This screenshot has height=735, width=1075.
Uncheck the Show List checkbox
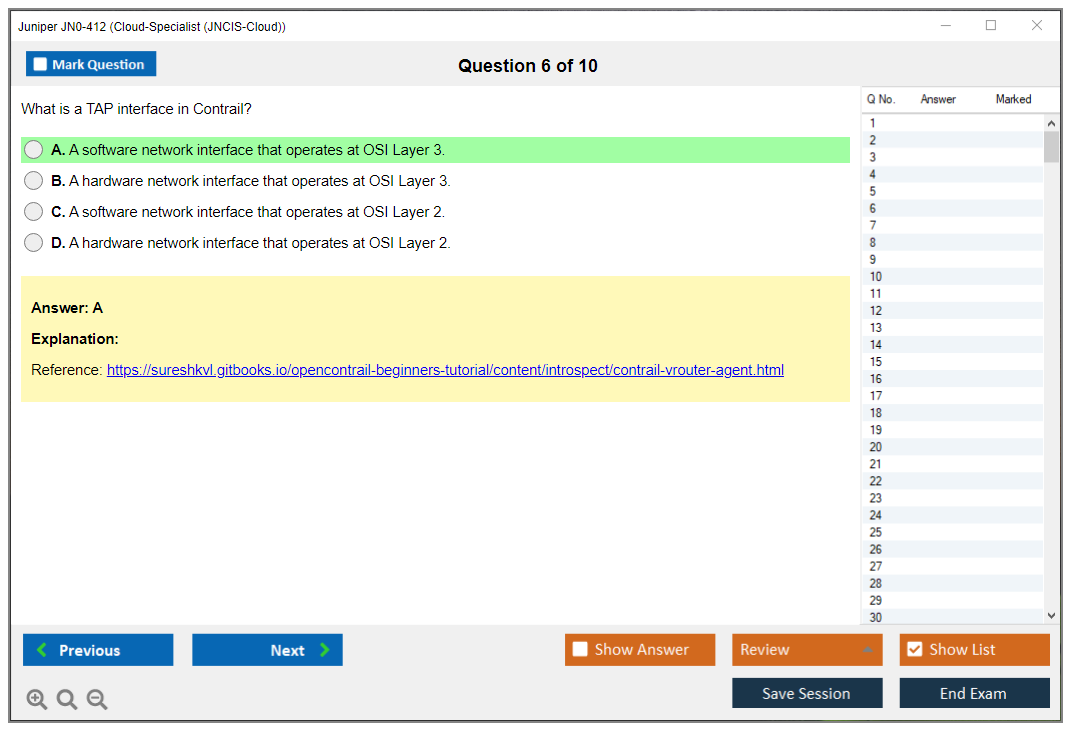914,650
